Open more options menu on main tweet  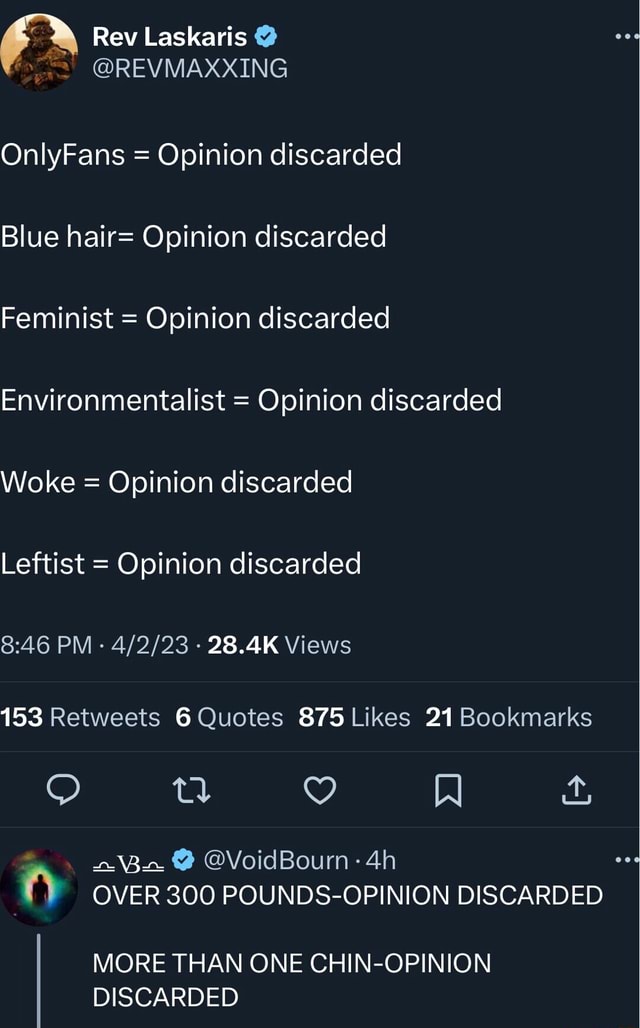point(625,37)
